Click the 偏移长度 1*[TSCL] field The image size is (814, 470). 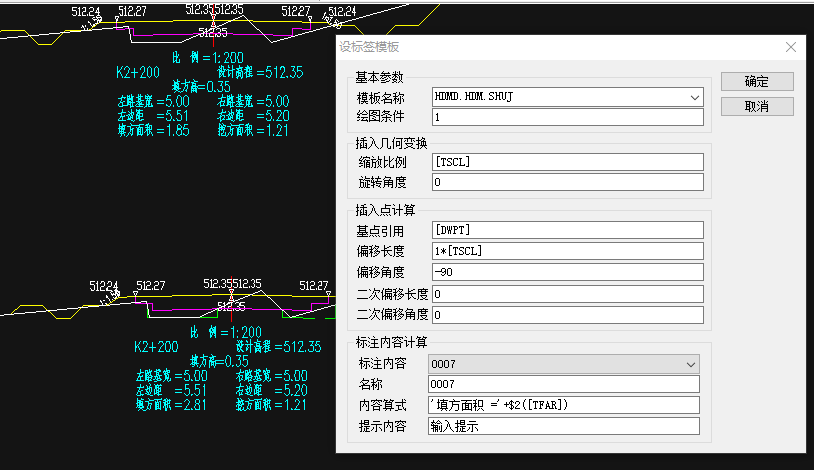tap(567, 251)
